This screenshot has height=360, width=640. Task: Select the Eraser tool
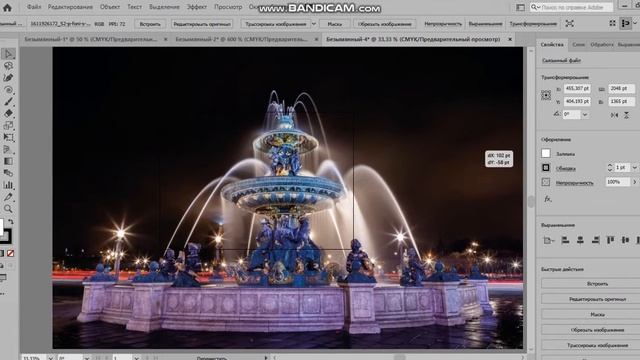[x=8, y=113]
